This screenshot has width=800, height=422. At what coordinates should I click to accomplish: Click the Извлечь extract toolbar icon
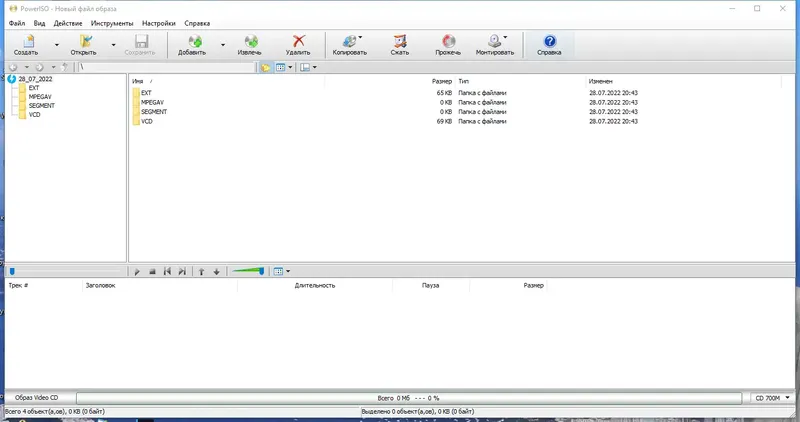tap(251, 41)
